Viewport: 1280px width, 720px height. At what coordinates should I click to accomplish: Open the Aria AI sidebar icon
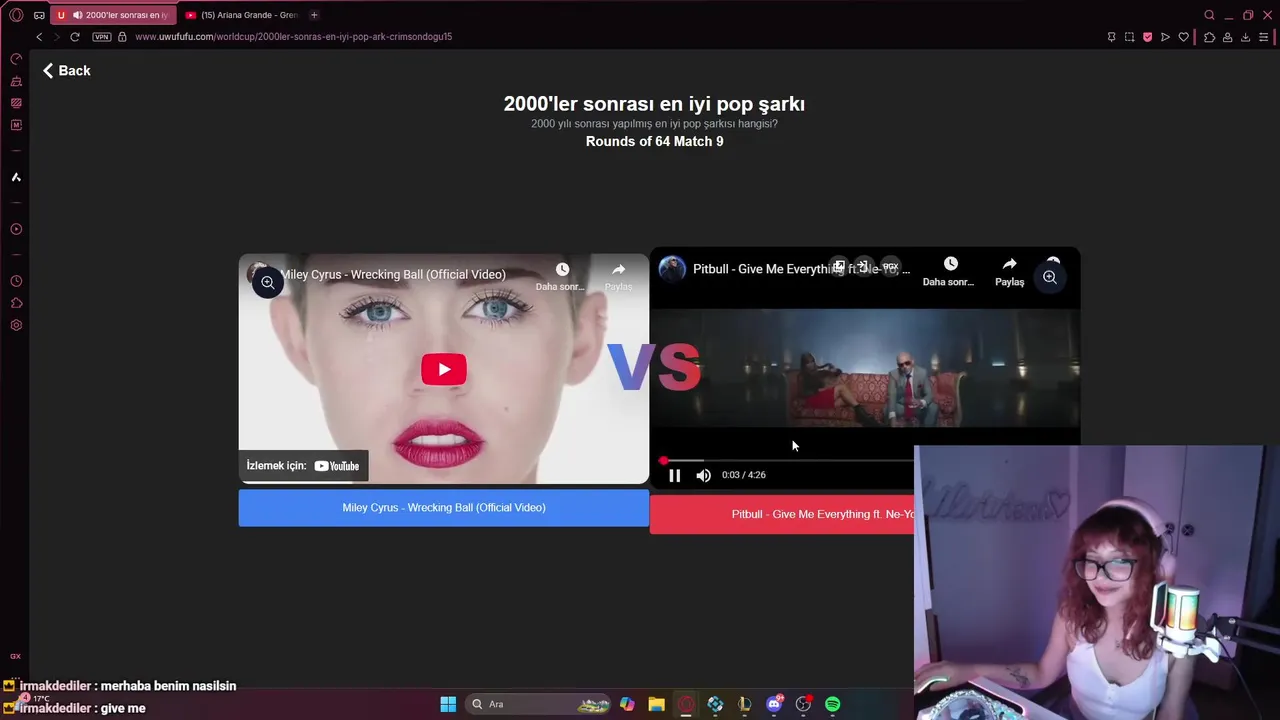point(16,177)
